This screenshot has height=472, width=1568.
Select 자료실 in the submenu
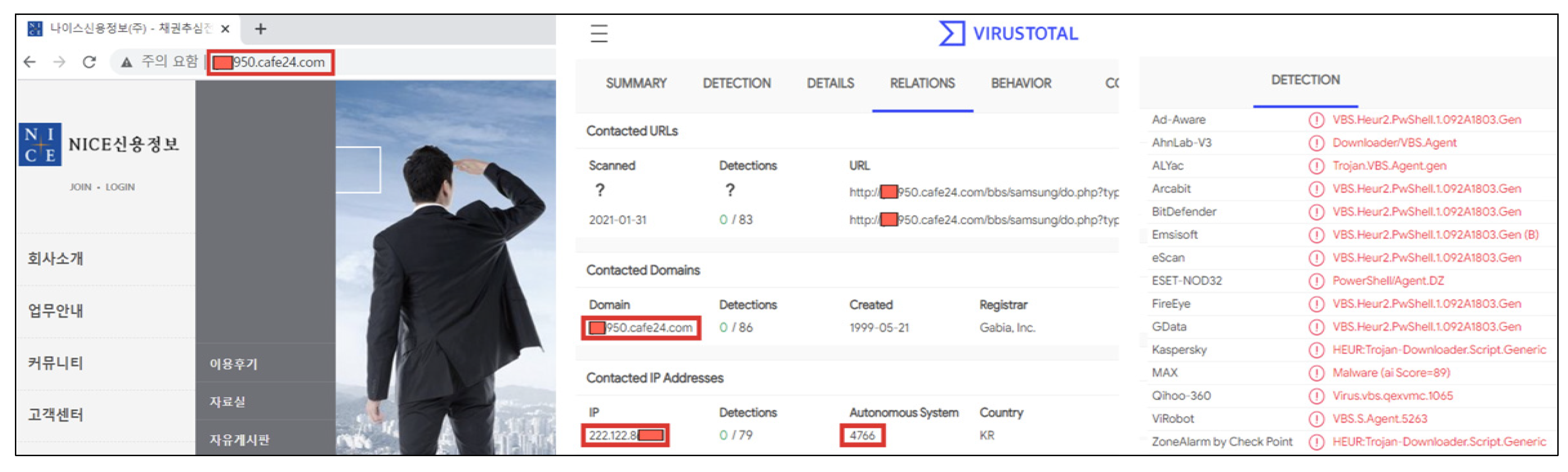(x=227, y=402)
